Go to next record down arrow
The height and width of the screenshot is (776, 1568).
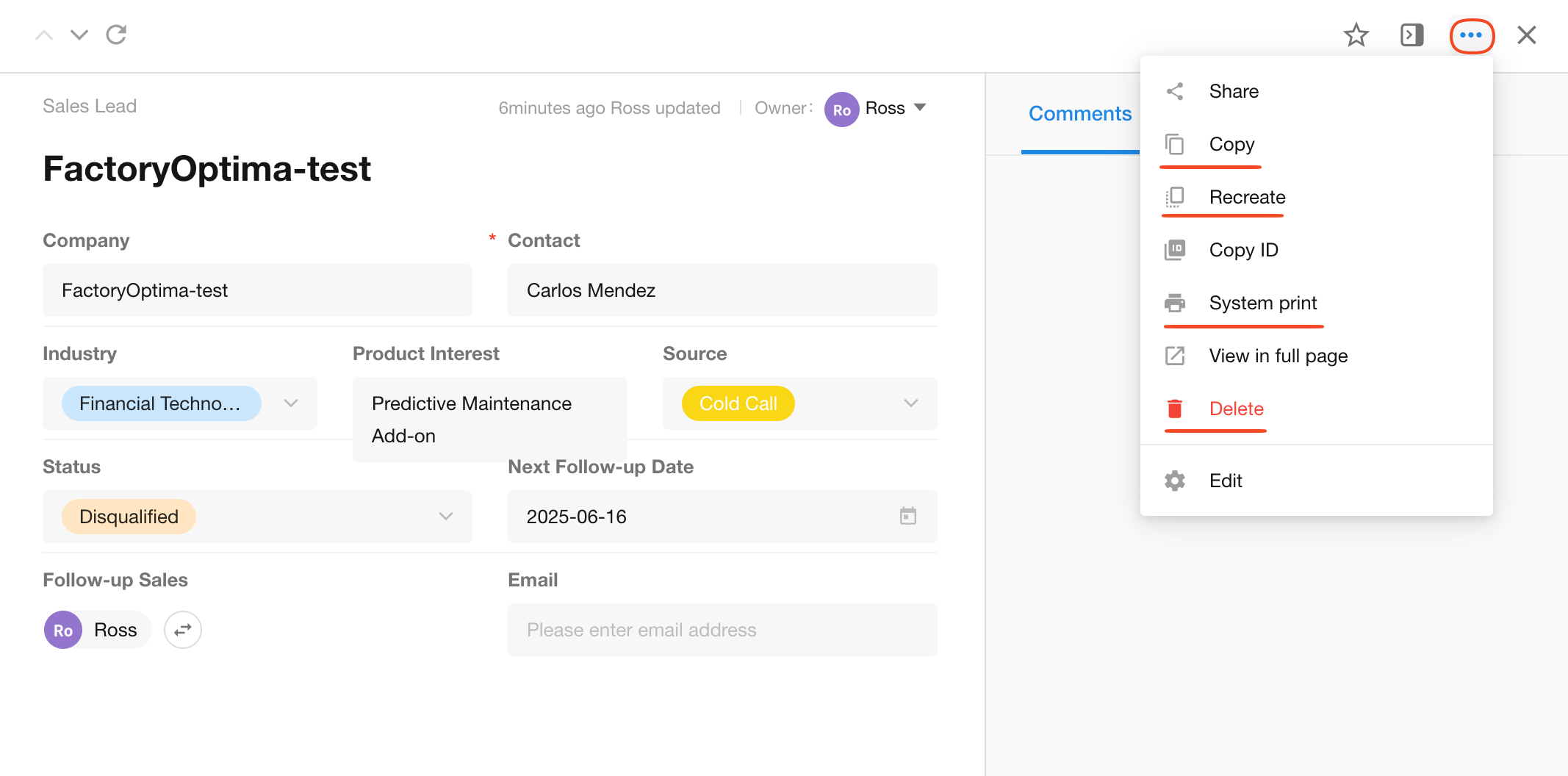tap(79, 35)
